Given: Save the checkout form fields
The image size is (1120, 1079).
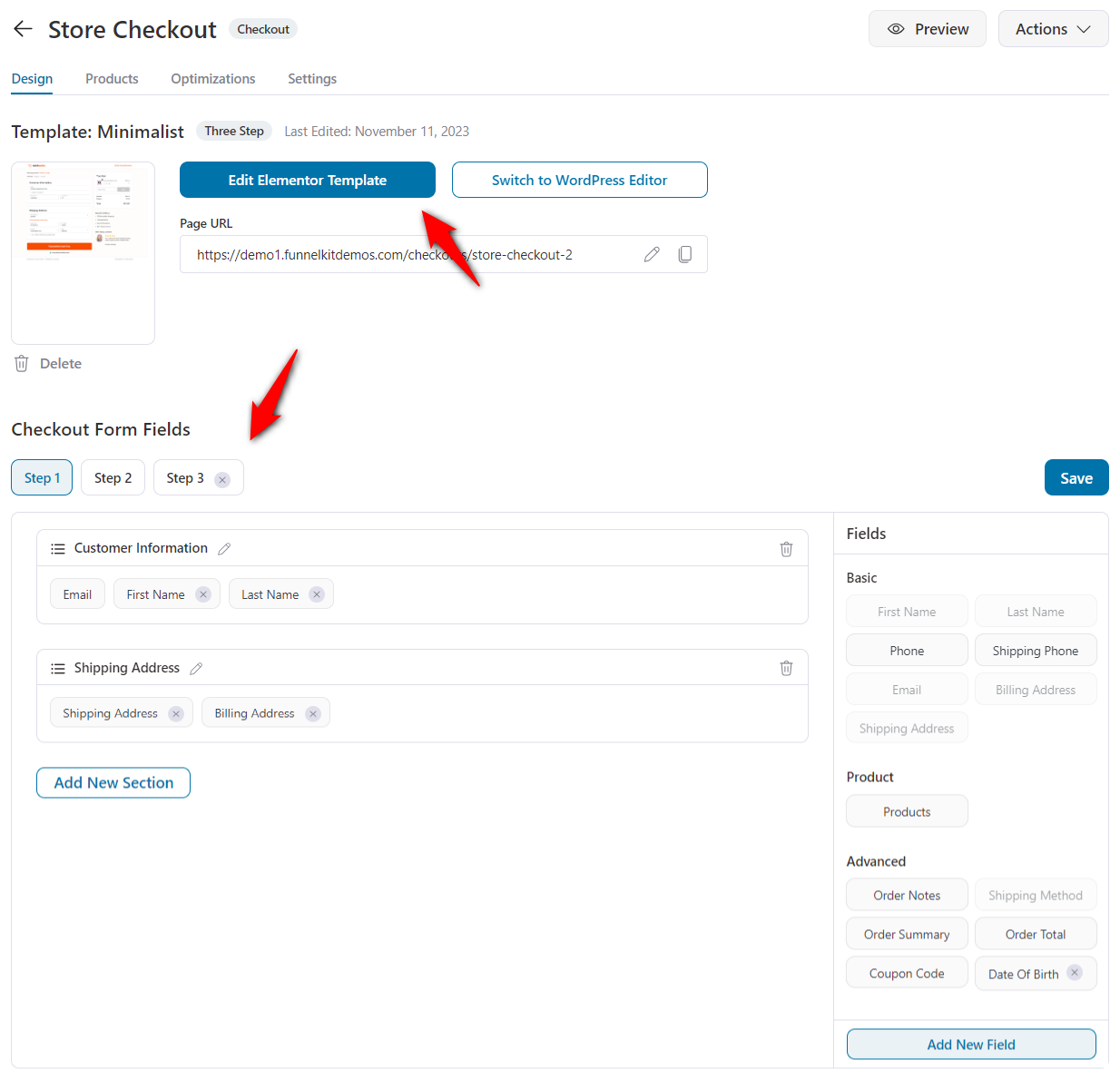Looking at the screenshot, I should coord(1076,477).
